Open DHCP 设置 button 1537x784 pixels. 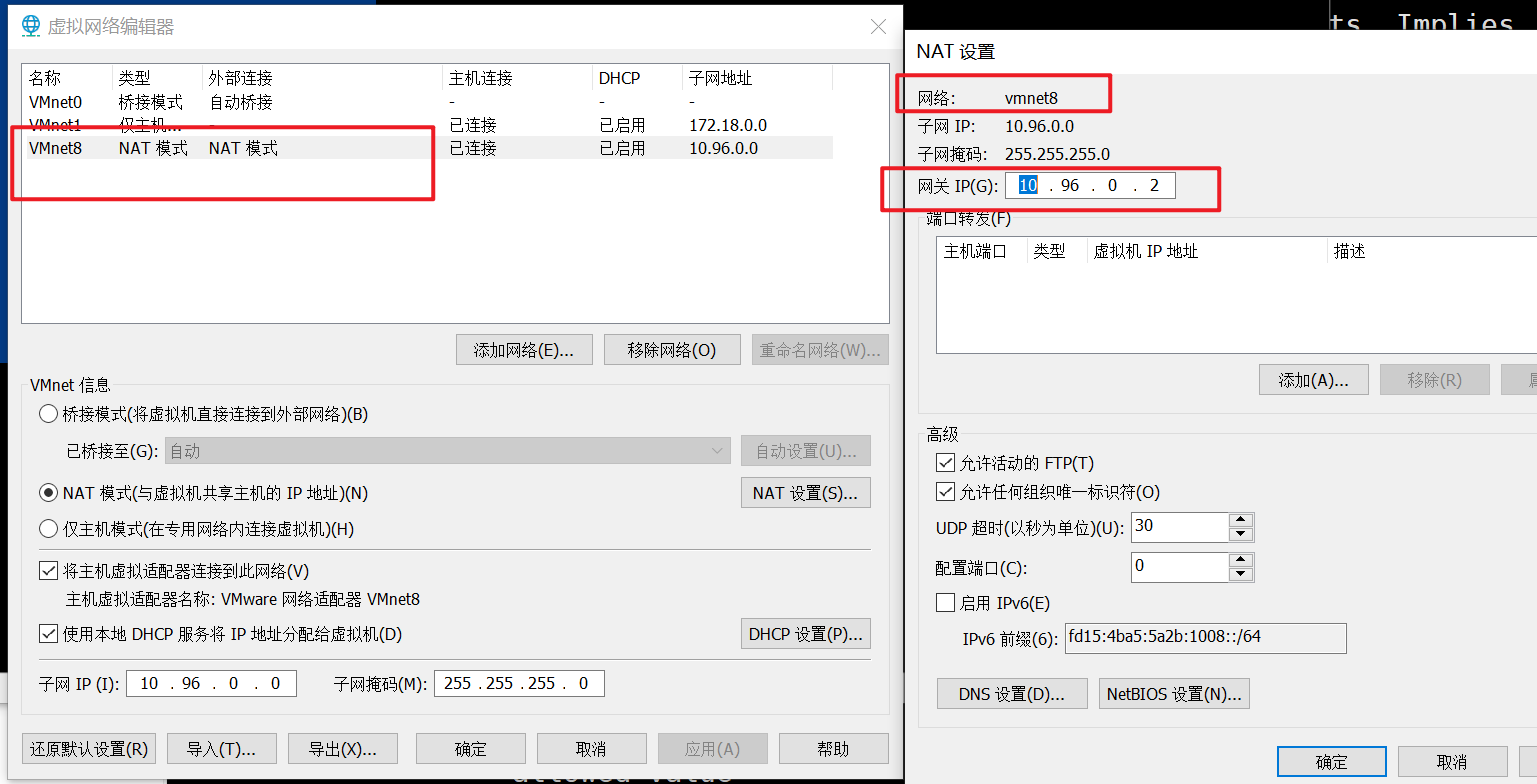coord(805,634)
